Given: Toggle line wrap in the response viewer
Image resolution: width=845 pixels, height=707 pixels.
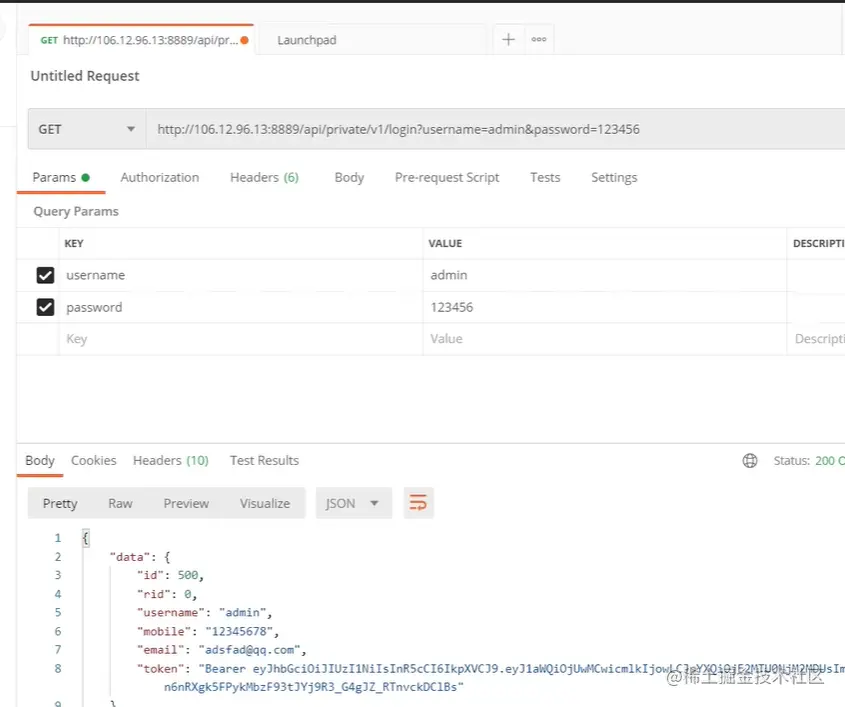Looking at the screenshot, I should coord(418,503).
